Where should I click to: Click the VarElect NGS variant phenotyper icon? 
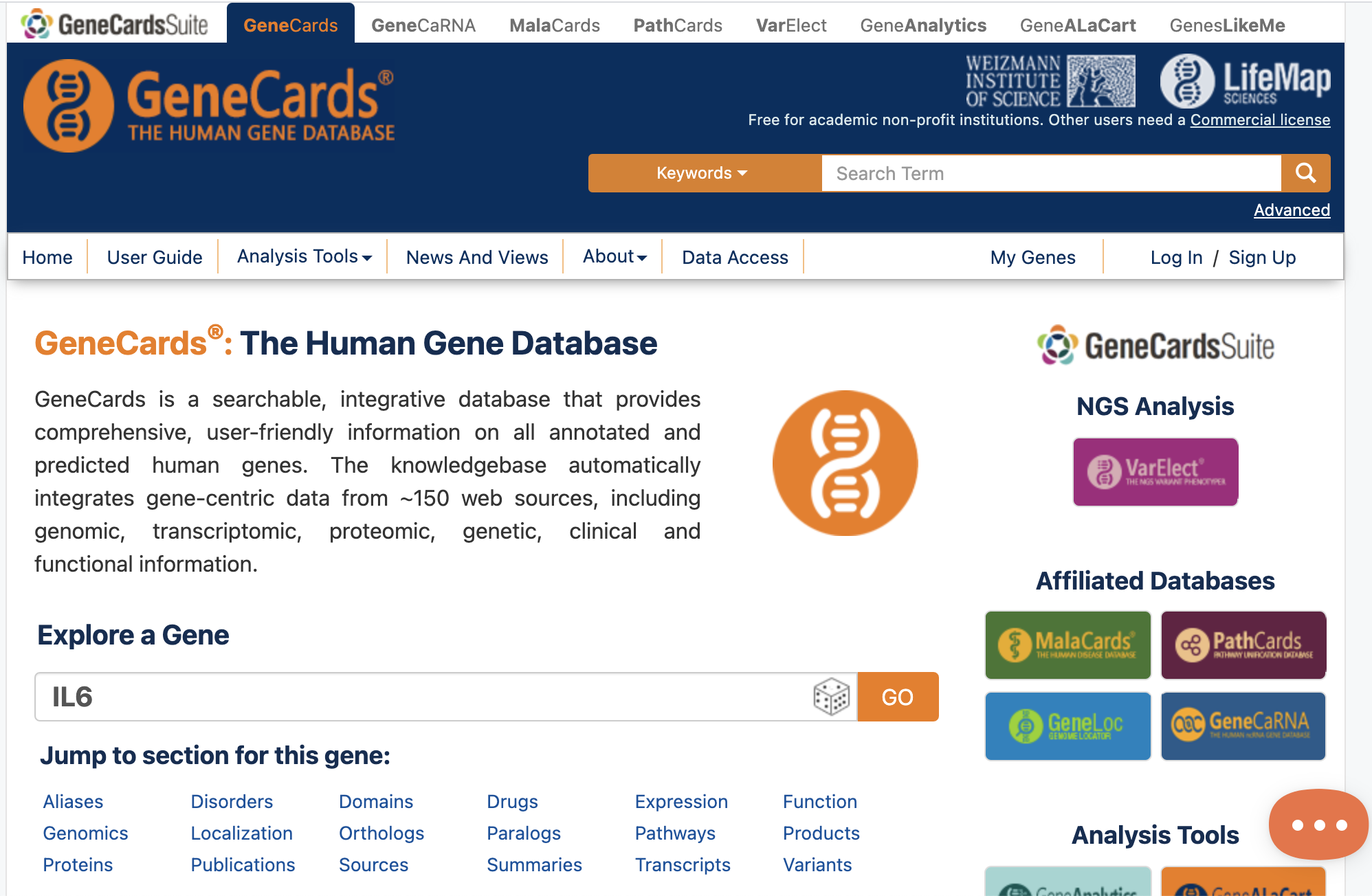click(1154, 471)
